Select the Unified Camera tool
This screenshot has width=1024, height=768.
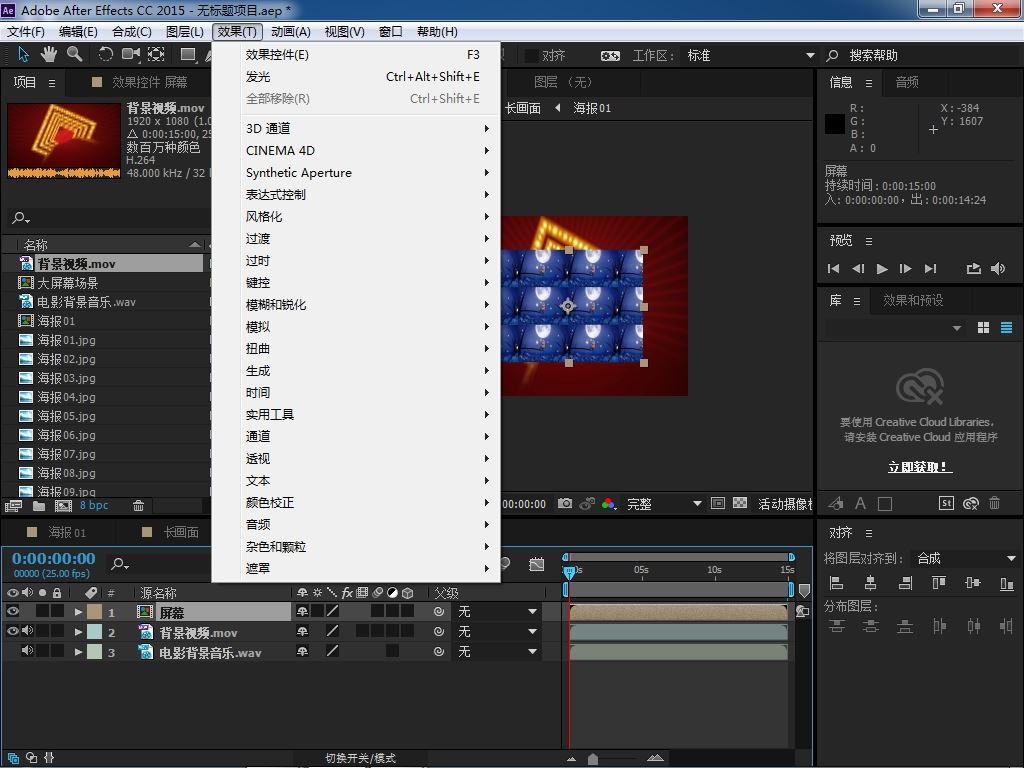coord(131,54)
